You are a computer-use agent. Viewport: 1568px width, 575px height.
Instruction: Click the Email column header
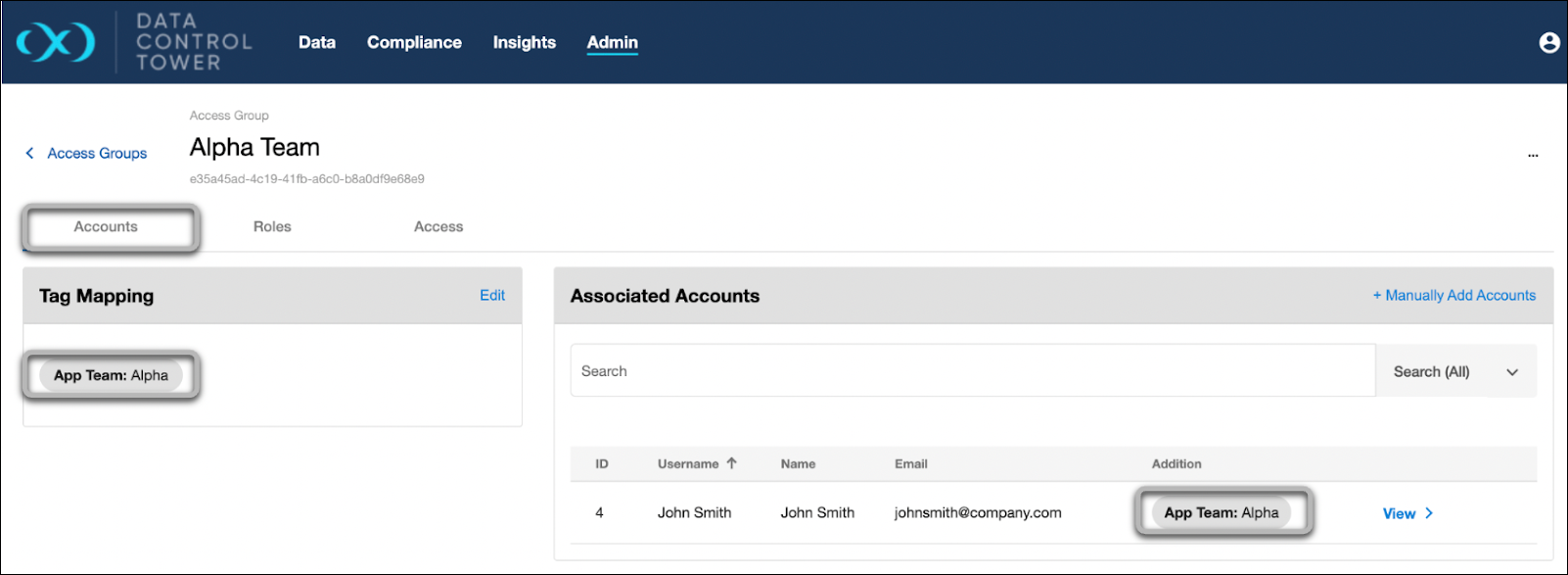910,463
